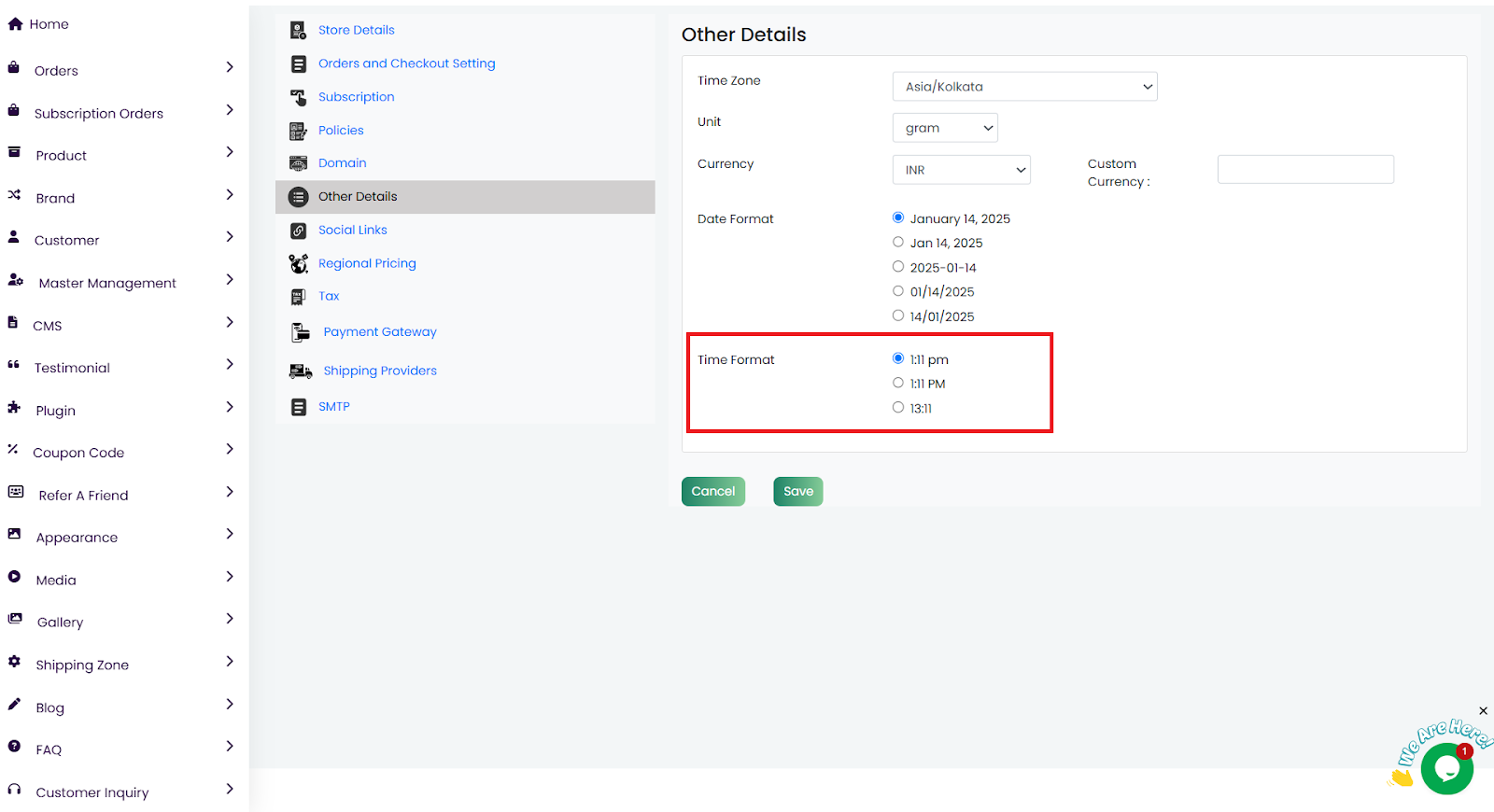Click the Store Details icon
Viewport: 1494px width, 812px height.
(298, 31)
